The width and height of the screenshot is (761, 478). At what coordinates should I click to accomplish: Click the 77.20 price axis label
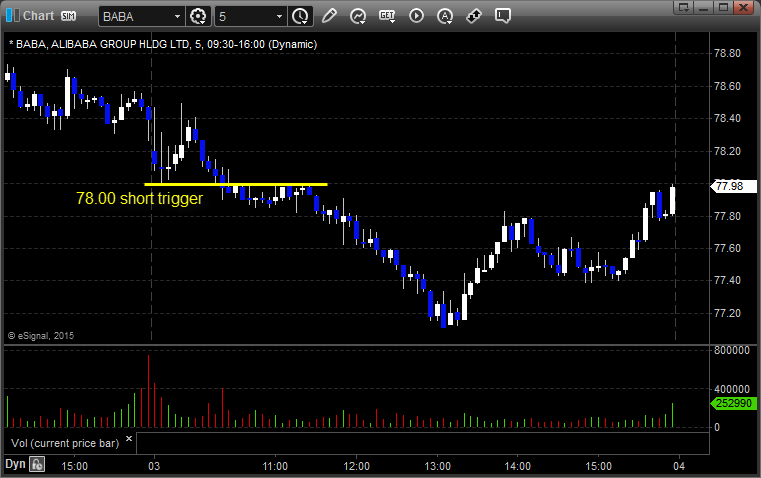tap(728, 313)
